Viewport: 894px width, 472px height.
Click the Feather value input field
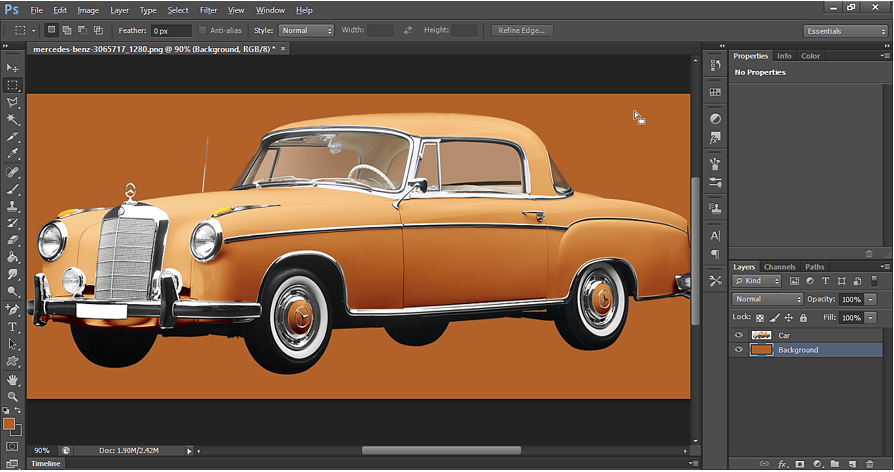pos(170,31)
